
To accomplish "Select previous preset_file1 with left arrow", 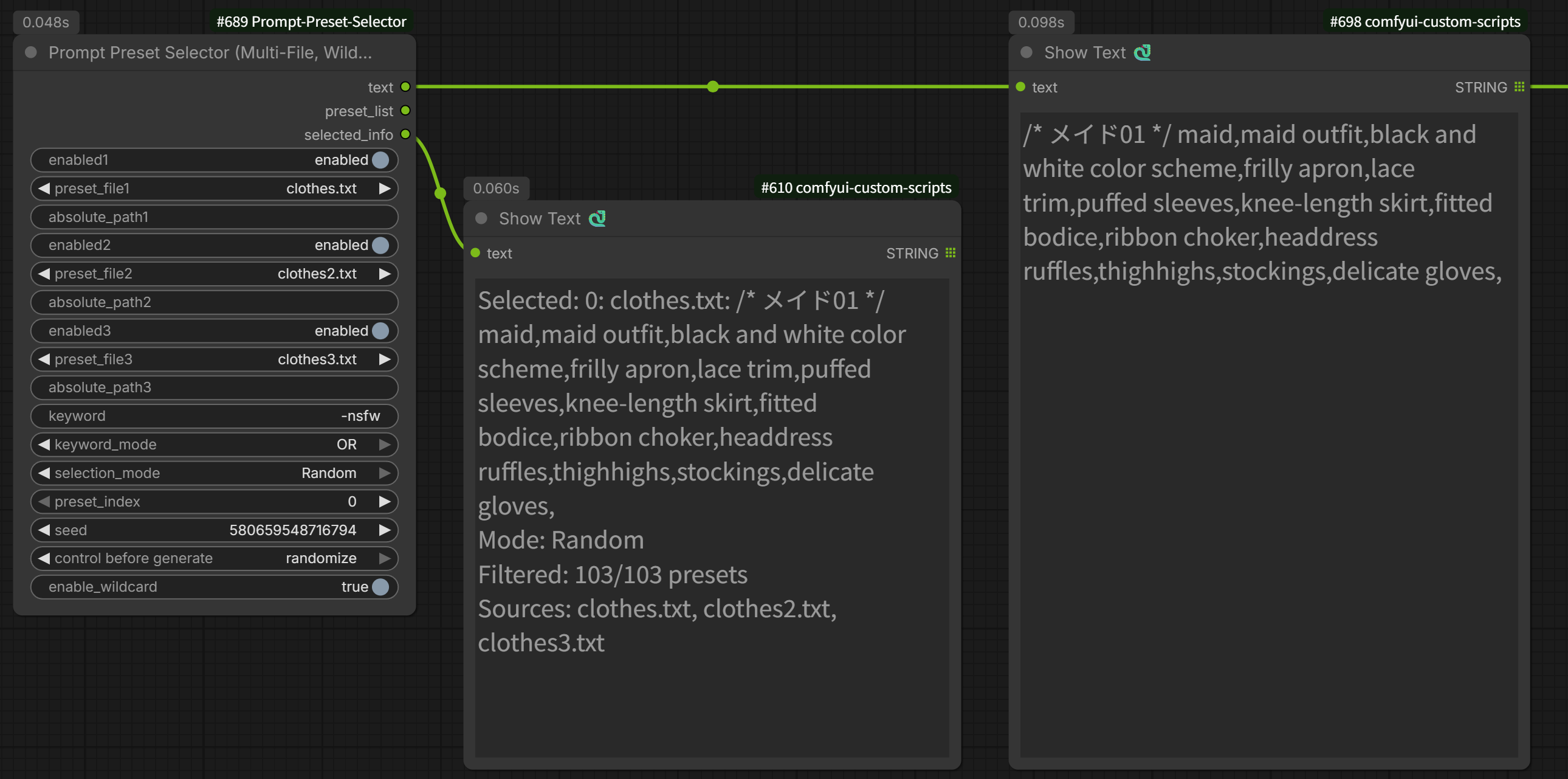I will 44,188.
